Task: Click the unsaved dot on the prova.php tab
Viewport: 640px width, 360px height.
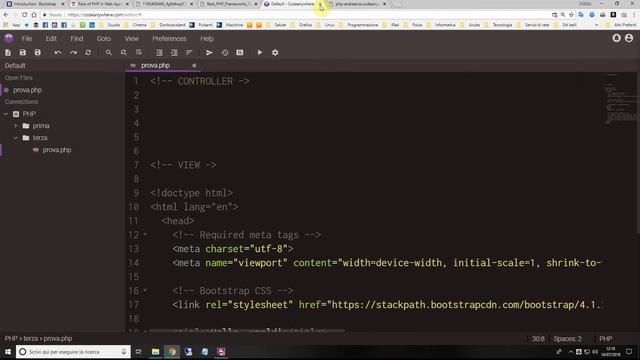Action: click(194, 65)
